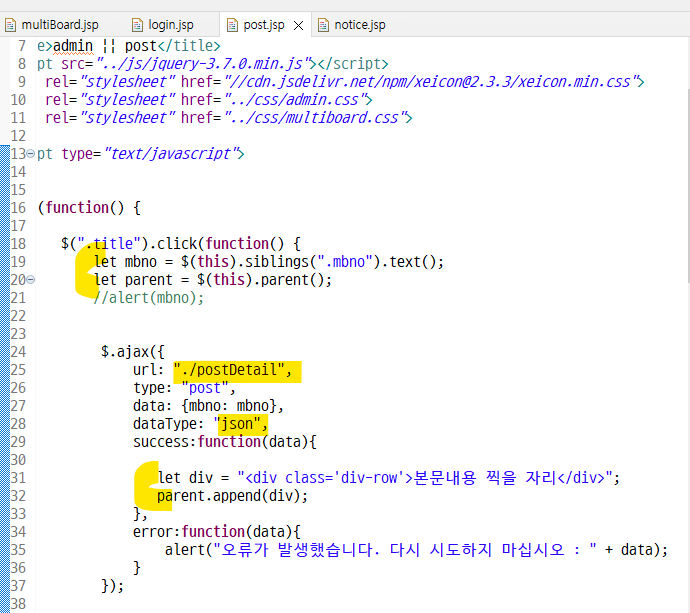This screenshot has width=690, height=613.
Task: Click 'let mbno' declaration on line 19
Action: (x=125, y=262)
